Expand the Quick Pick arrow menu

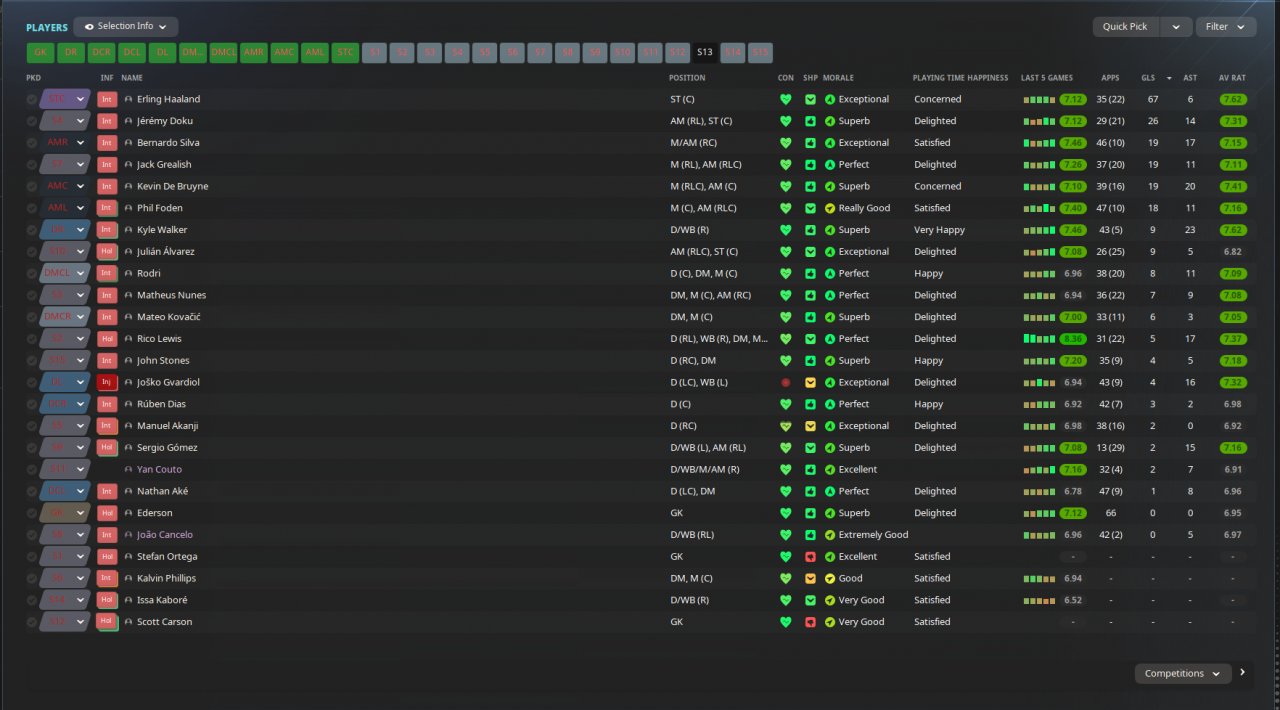click(1176, 27)
